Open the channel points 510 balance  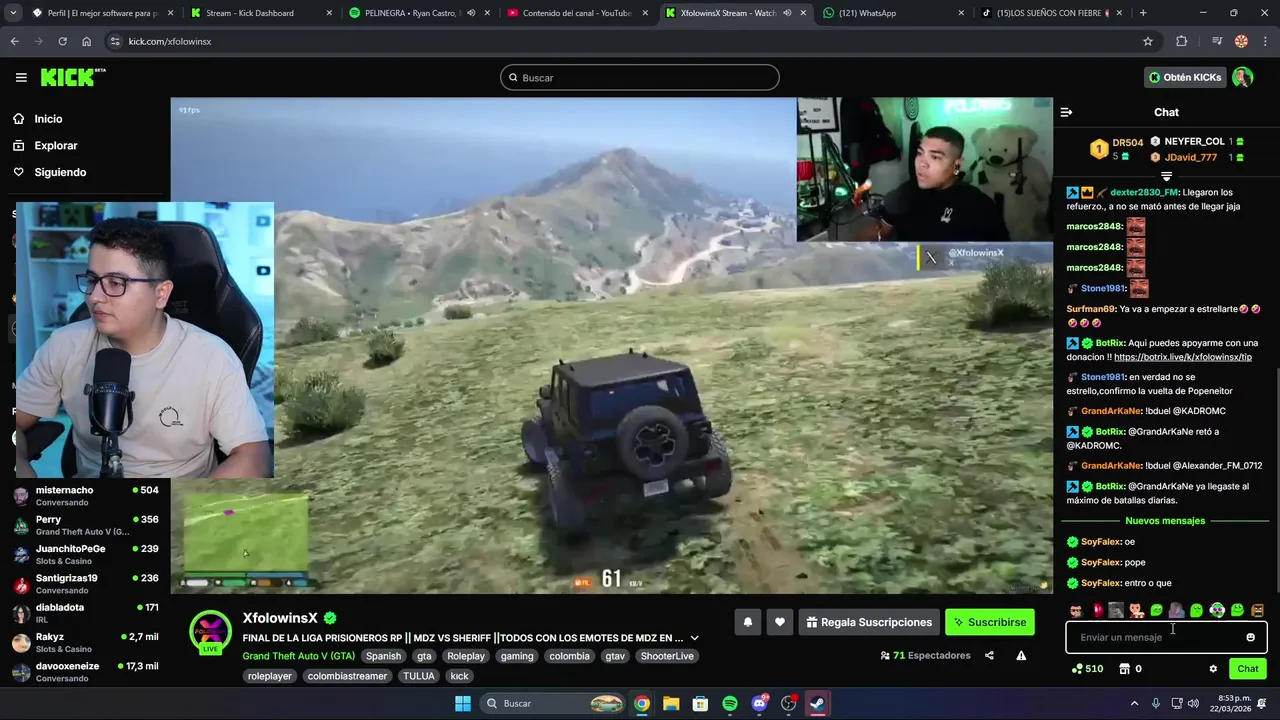coord(1087,669)
